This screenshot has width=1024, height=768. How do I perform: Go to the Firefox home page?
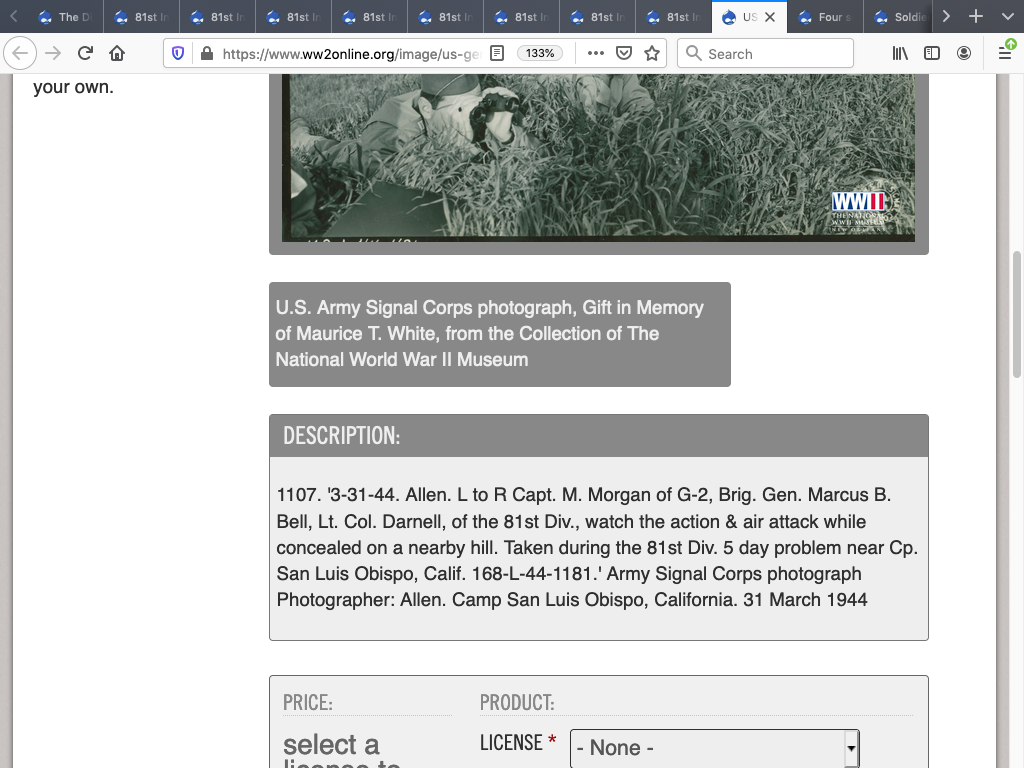[x=117, y=54]
